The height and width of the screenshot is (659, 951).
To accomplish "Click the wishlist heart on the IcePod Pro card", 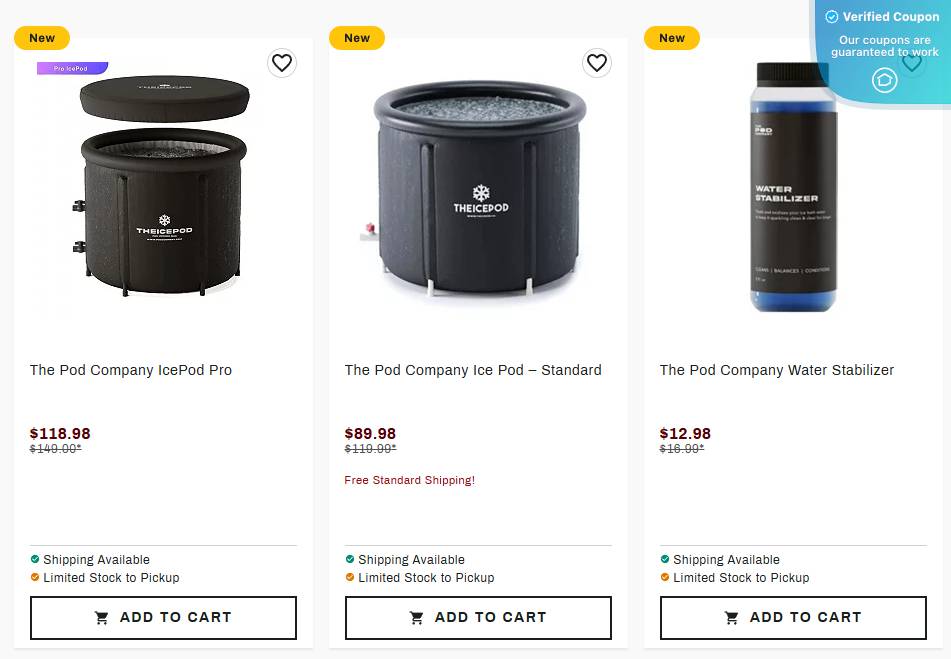I will click(282, 62).
